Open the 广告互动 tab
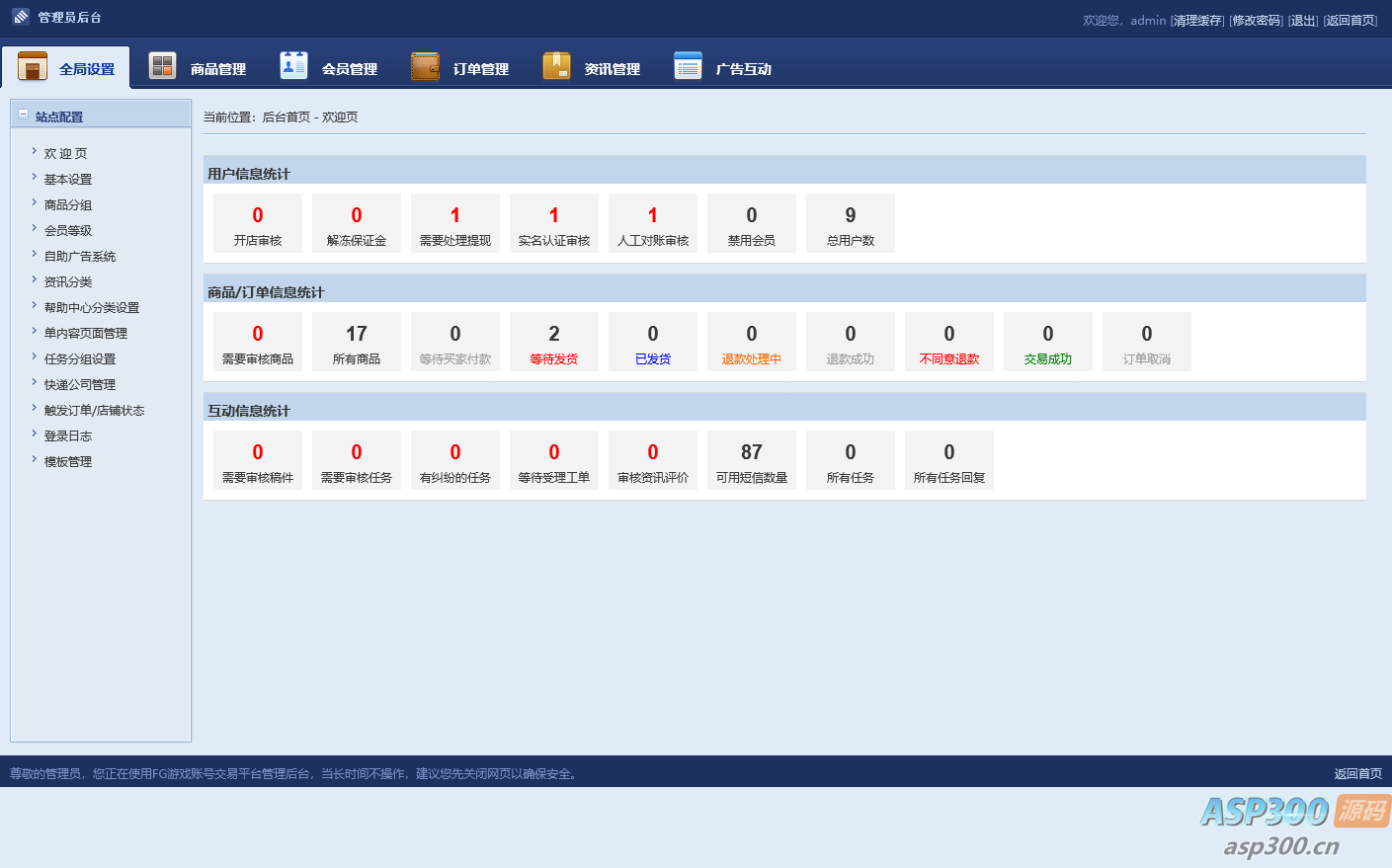Image resolution: width=1392 pixels, height=868 pixels. click(723, 67)
